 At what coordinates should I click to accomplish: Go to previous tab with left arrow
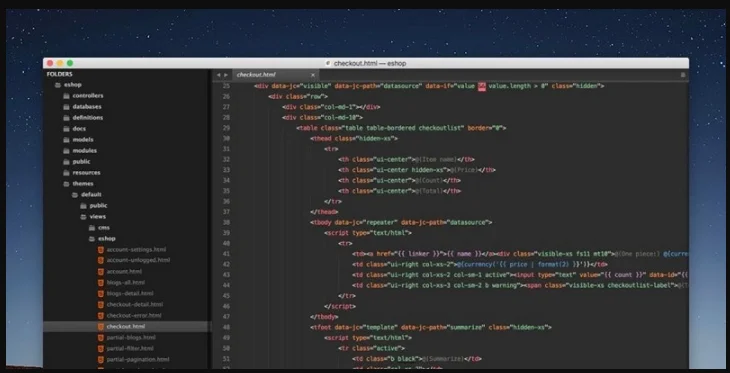218,75
